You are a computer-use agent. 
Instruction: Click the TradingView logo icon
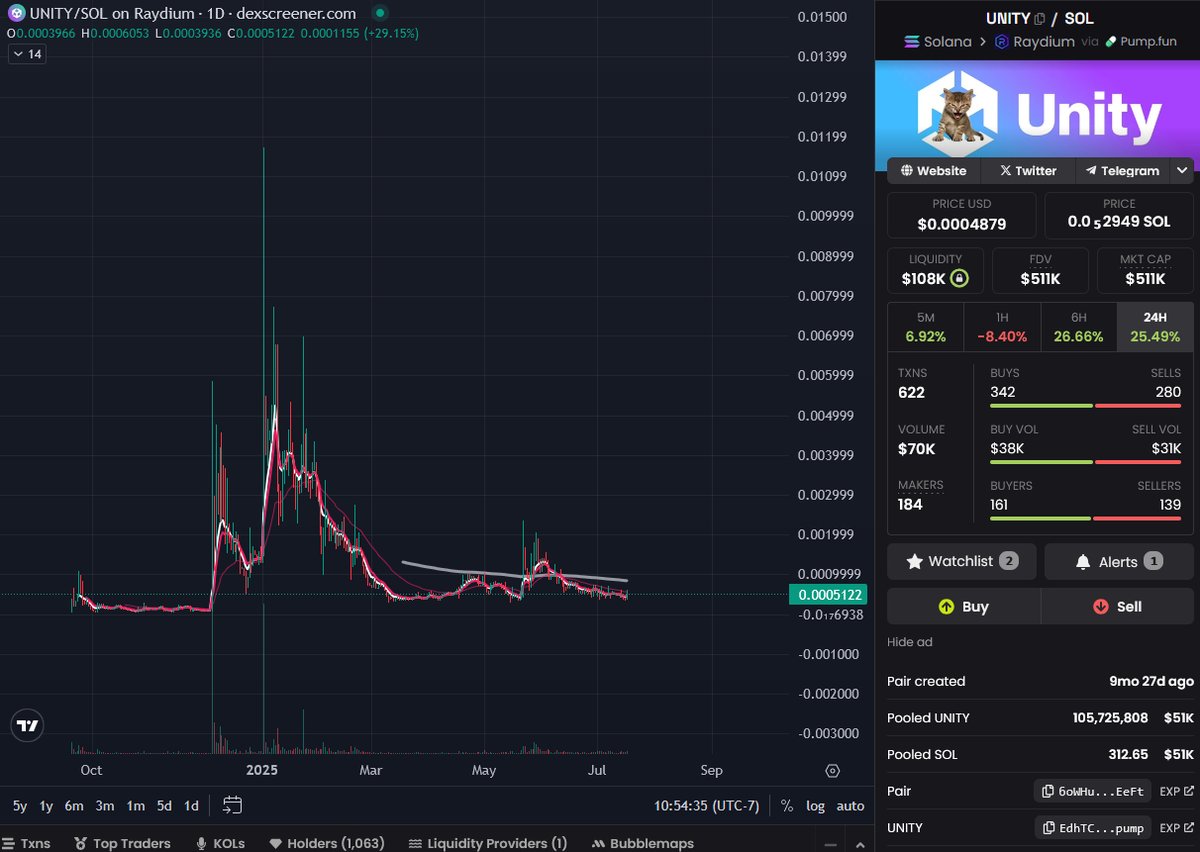[x=28, y=727]
